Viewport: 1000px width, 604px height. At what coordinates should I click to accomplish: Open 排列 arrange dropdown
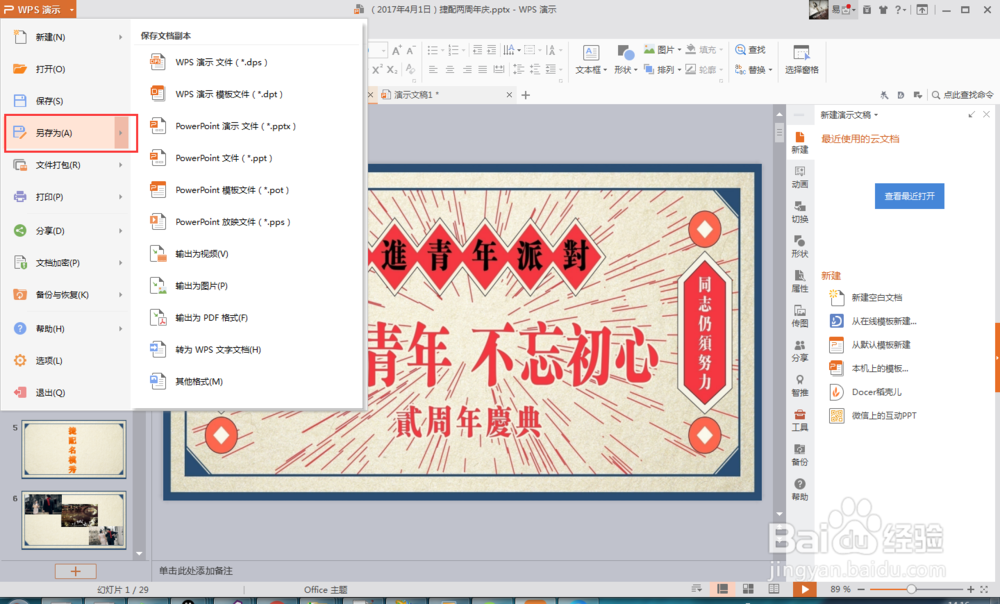[x=663, y=70]
